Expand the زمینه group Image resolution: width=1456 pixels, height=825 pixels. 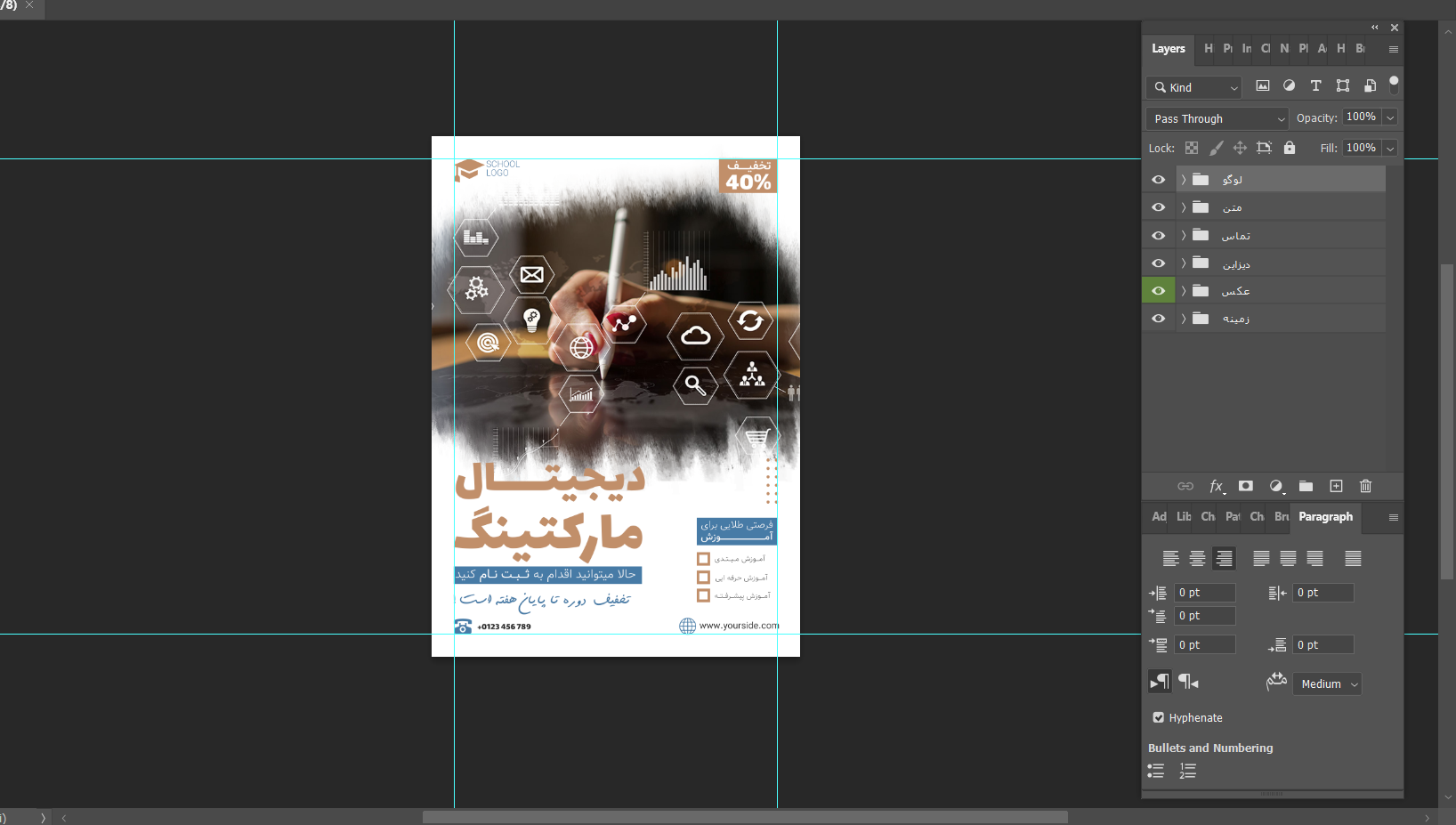coord(1184,319)
